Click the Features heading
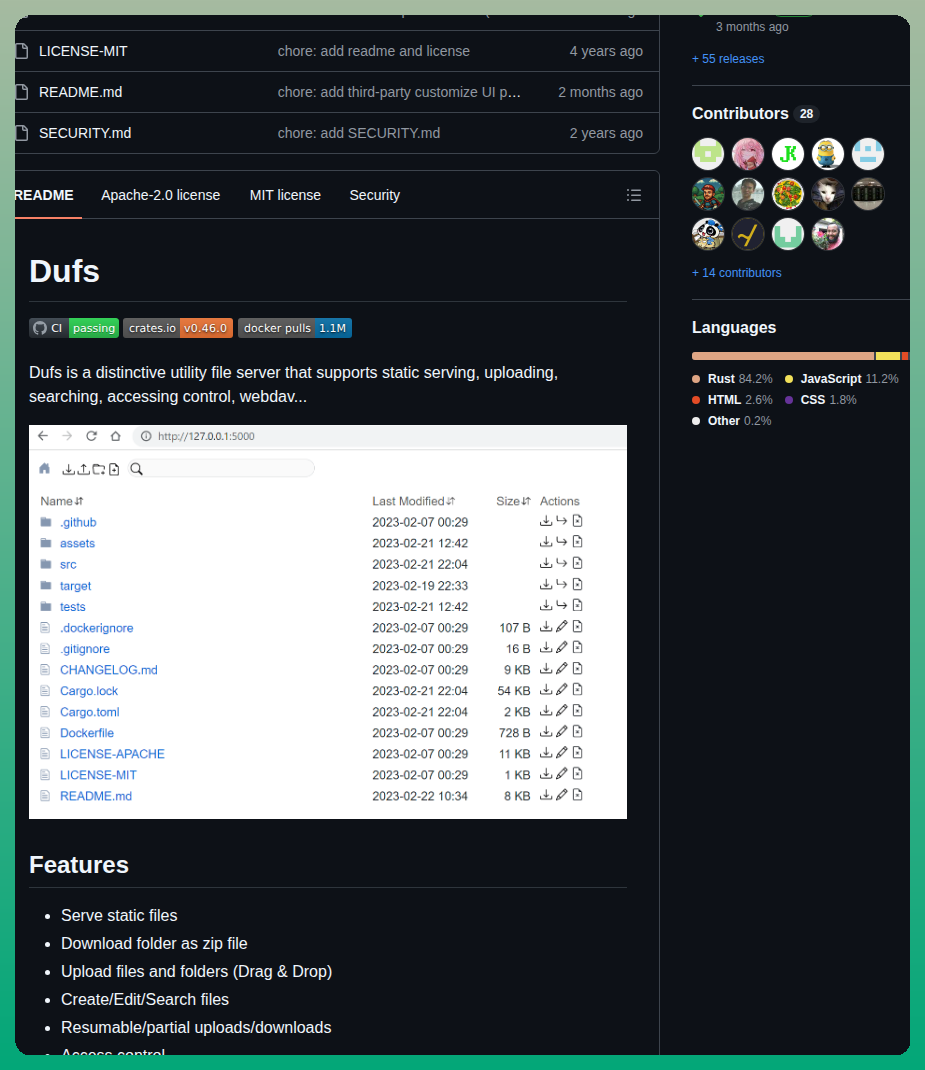The height and width of the screenshot is (1070, 925). click(x=79, y=865)
